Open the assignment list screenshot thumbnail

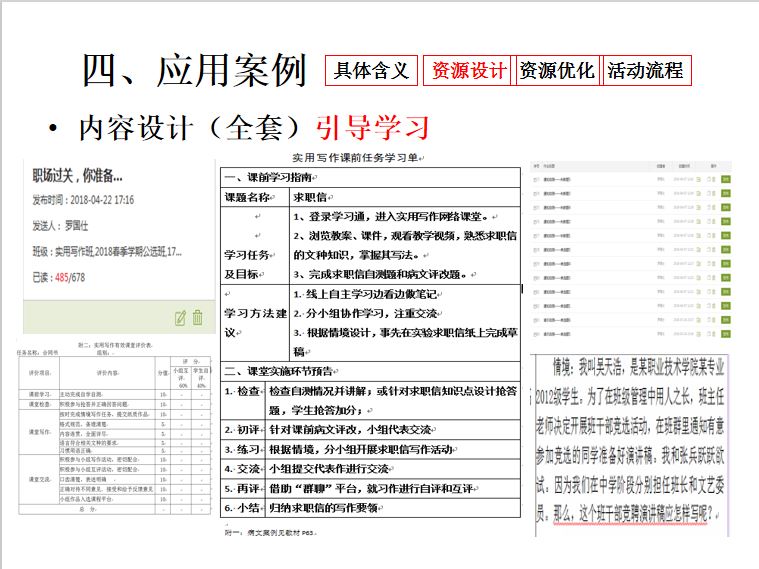coord(631,250)
